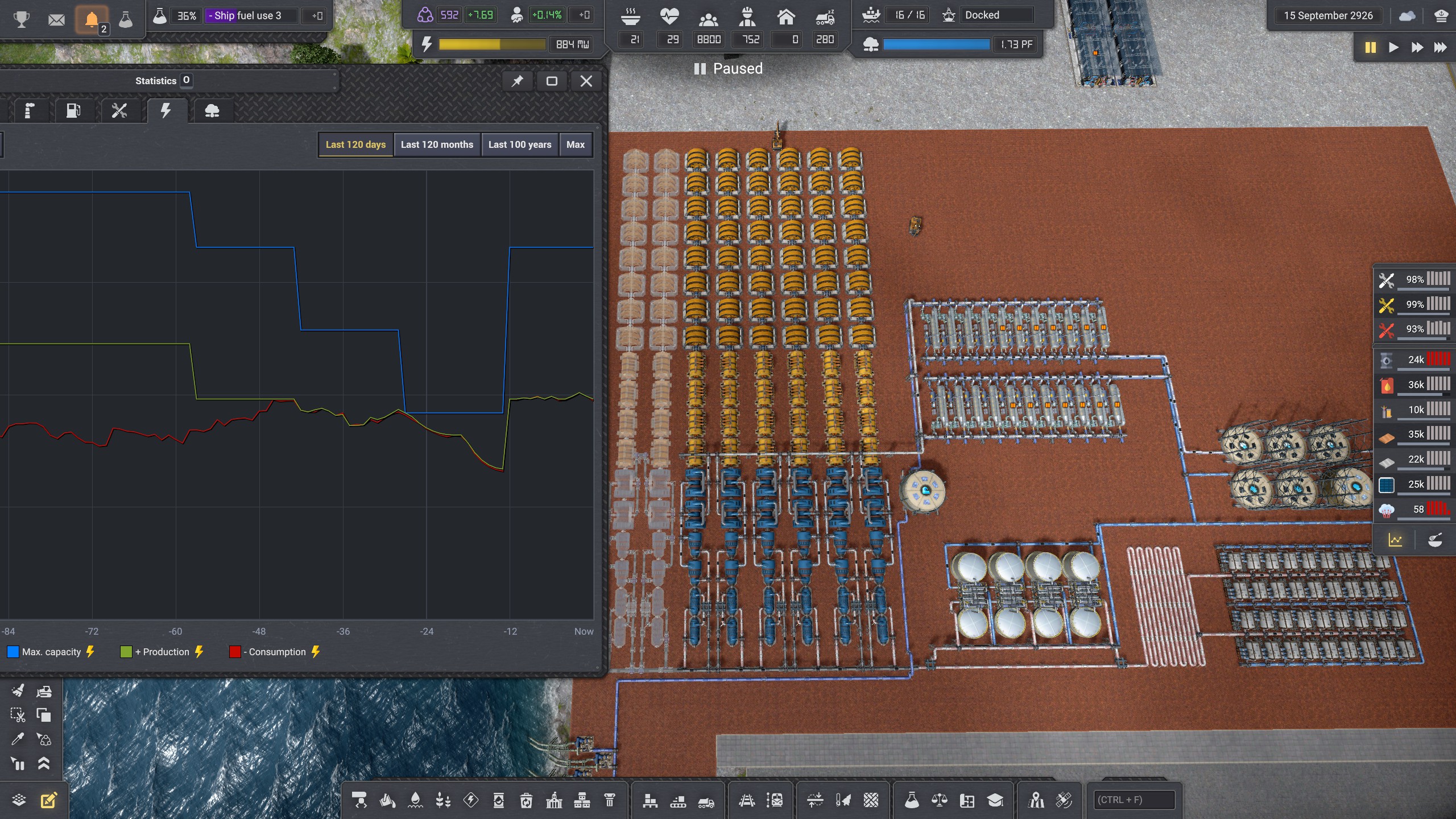Click the 98% maintenance indicator

pos(1414,279)
